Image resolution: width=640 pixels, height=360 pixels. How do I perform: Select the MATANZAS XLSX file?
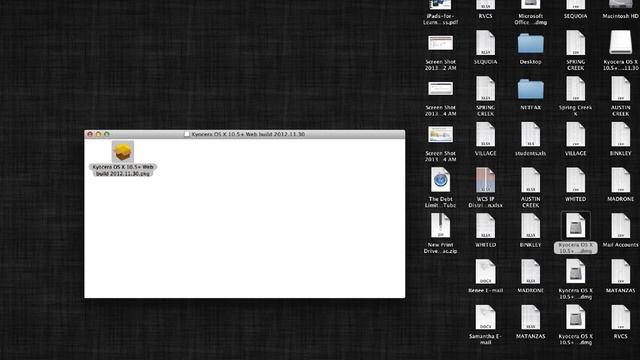point(531,318)
